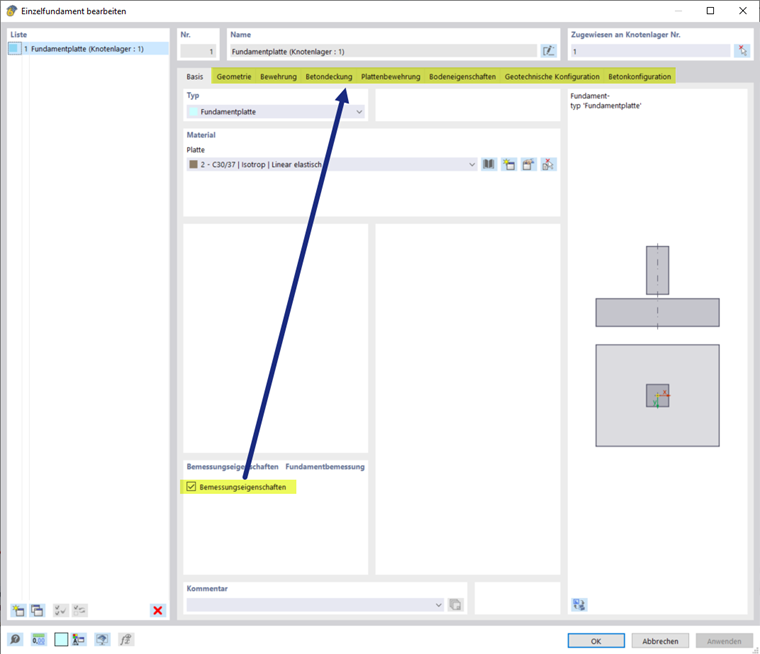
Task: Open the Plattenbewehrung tab
Action: point(391,77)
